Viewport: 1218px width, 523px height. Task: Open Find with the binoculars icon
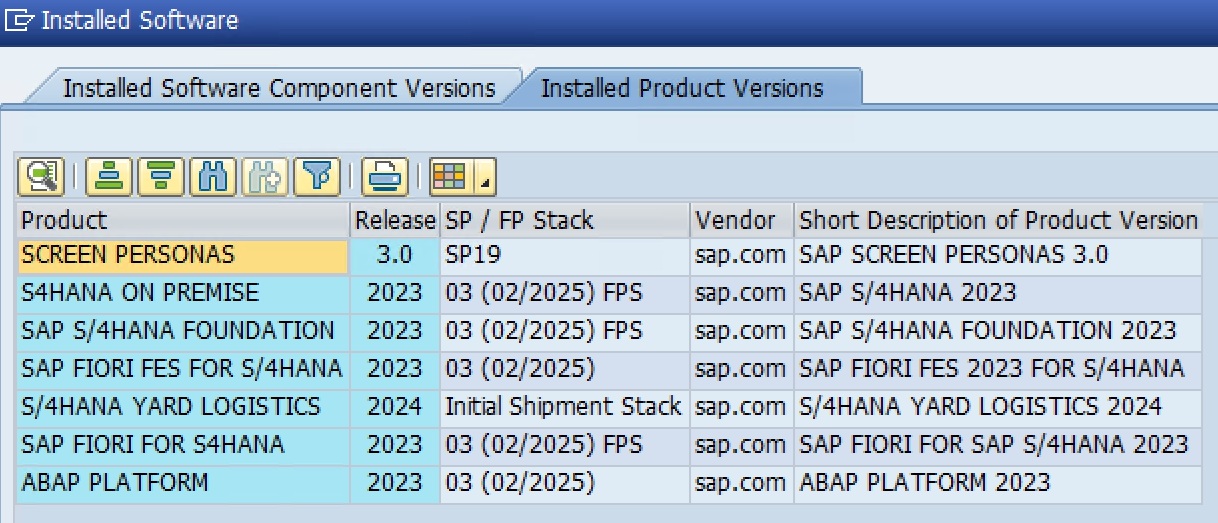point(212,177)
